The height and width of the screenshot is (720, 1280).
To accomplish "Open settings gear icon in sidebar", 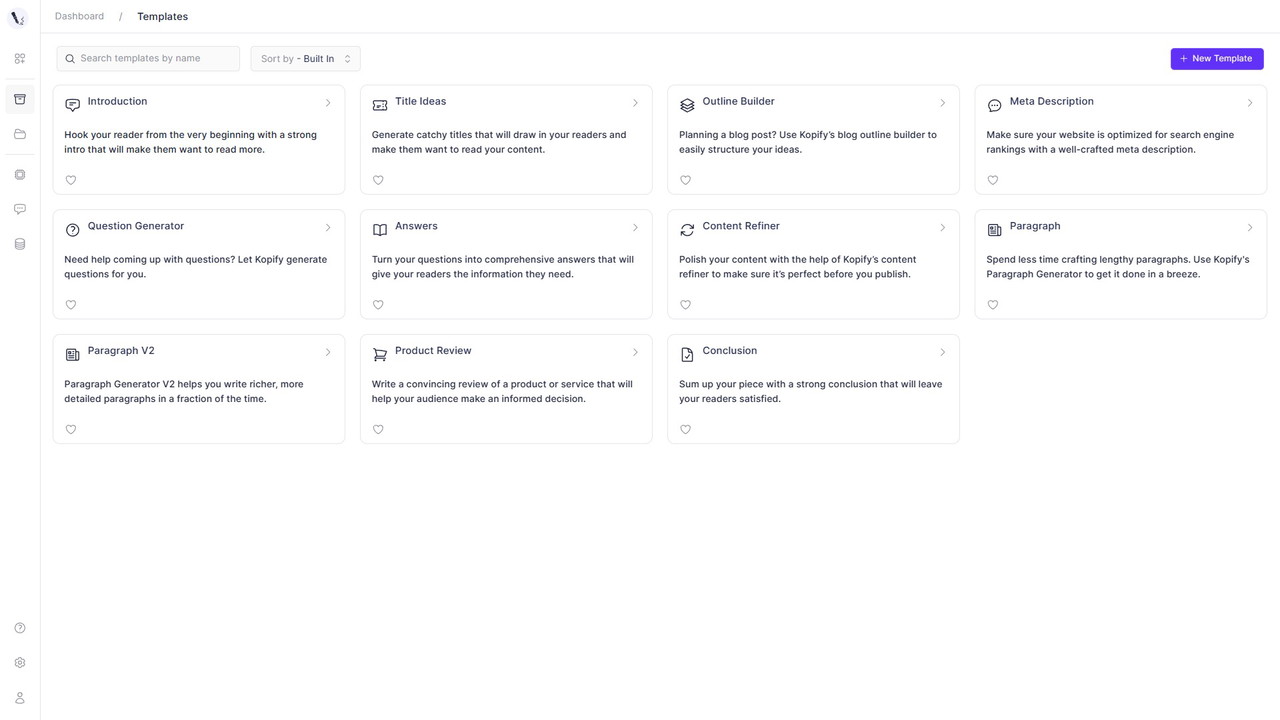I will (x=20, y=663).
